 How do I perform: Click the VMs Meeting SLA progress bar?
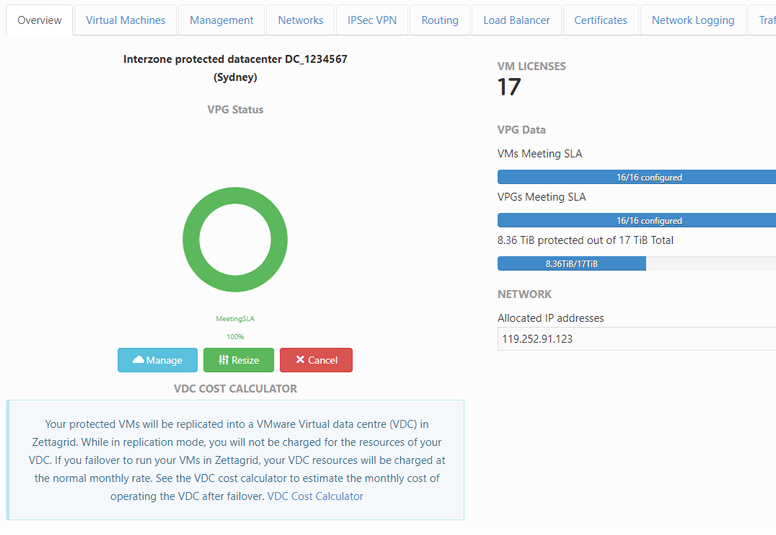tap(636, 177)
